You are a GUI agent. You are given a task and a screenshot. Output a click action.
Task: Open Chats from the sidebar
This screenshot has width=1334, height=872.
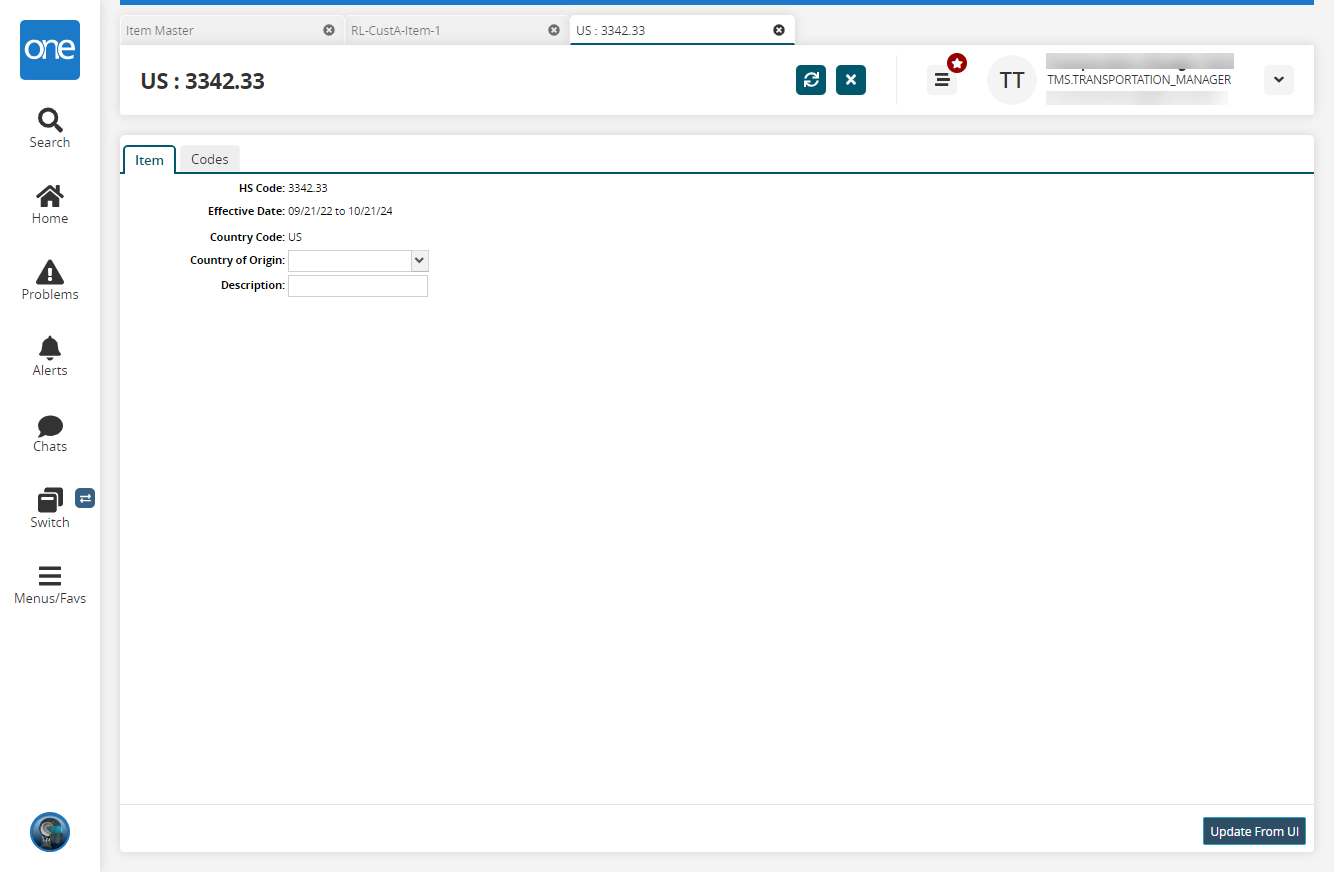point(50,432)
